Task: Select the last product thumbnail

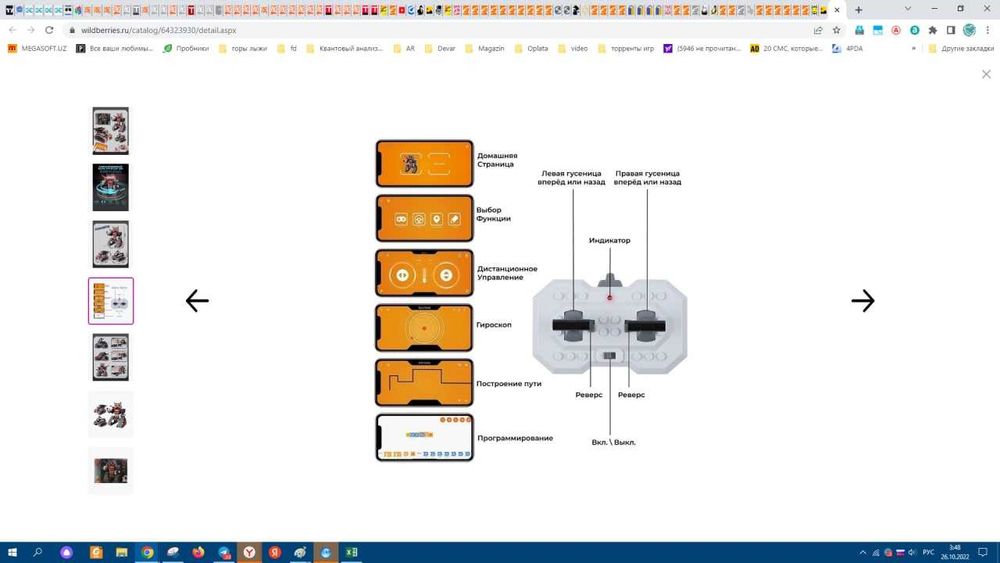Action: click(x=110, y=471)
